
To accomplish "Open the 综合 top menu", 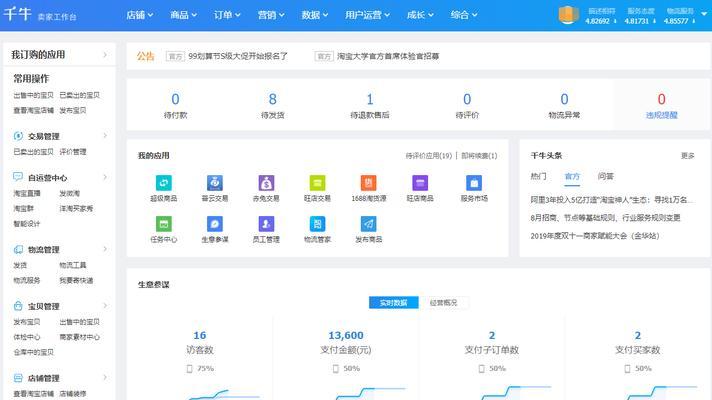I will click(464, 15).
